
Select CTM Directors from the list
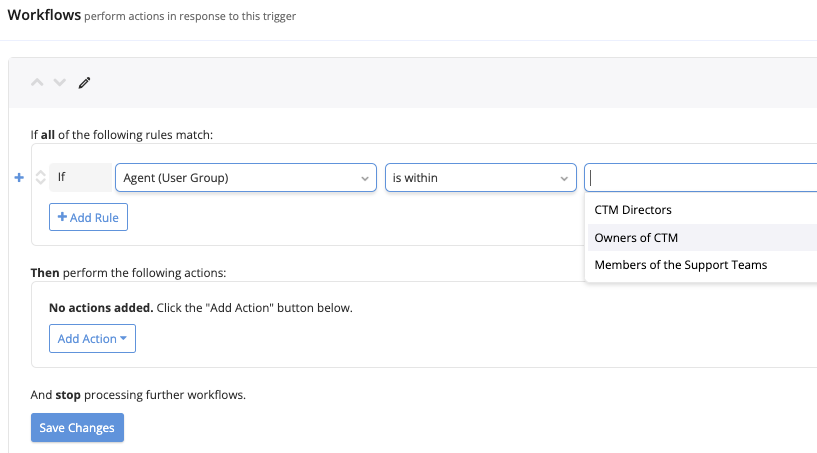pyautogui.click(x=633, y=210)
